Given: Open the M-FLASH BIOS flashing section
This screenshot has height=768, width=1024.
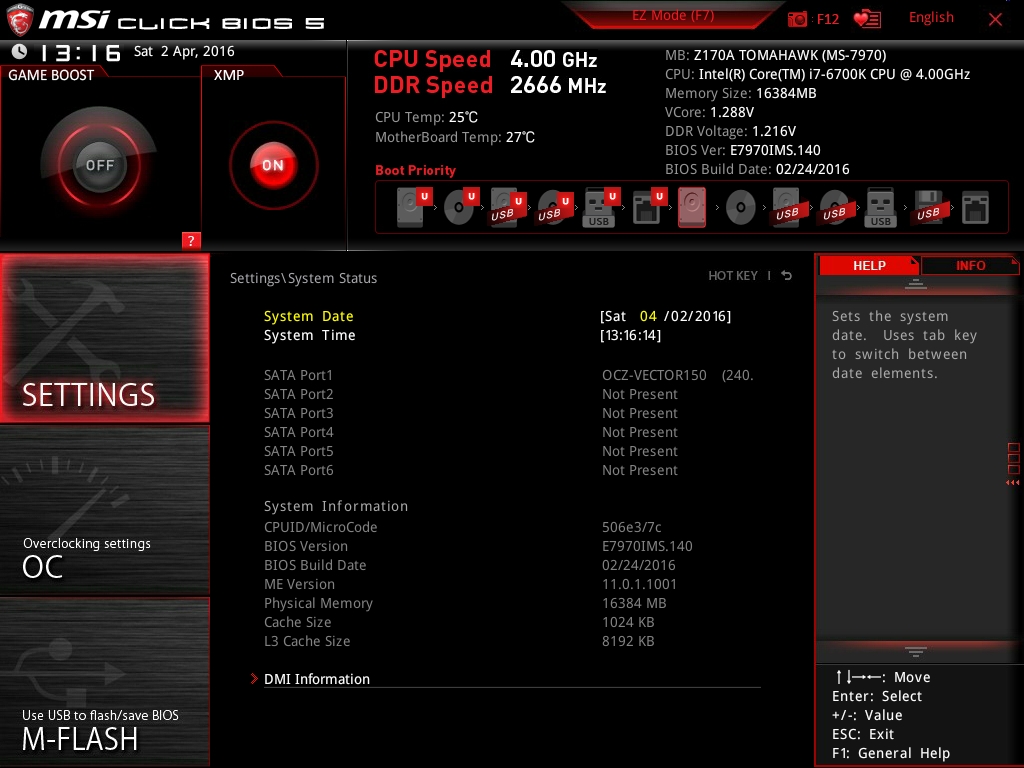Looking at the screenshot, I should (104, 682).
